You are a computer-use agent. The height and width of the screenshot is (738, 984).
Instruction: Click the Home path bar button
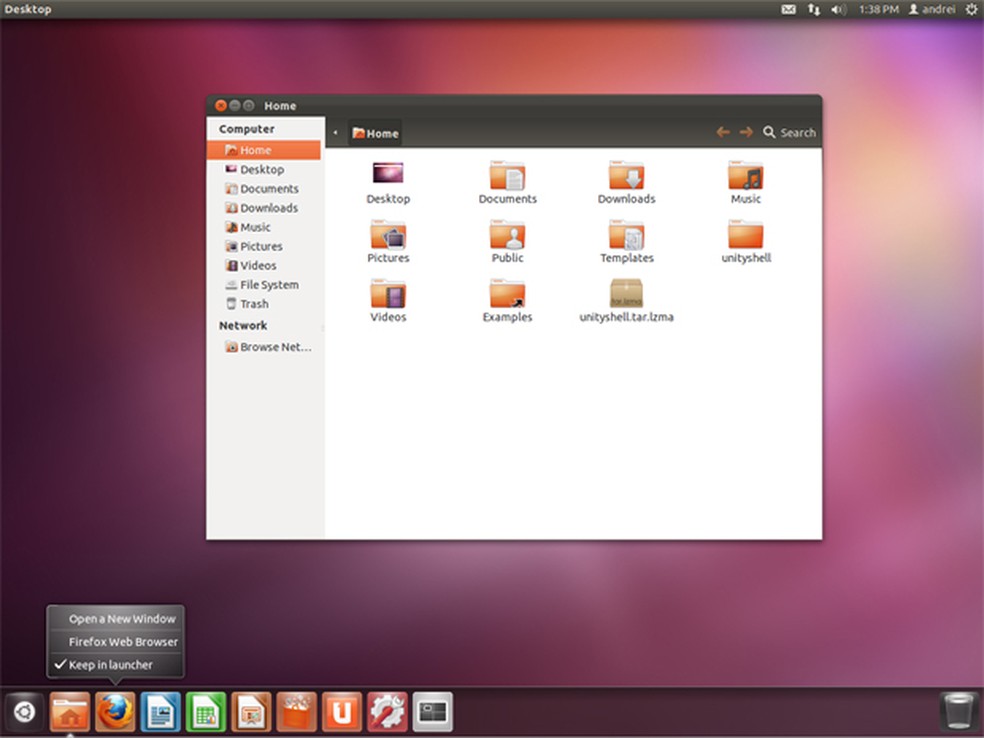click(x=375, y=133)
